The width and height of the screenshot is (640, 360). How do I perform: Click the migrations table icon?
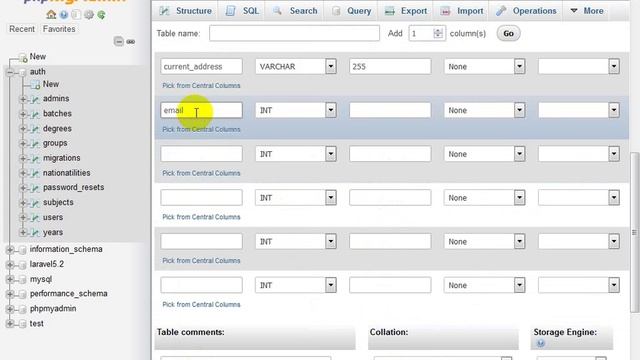tap(36, 158)
